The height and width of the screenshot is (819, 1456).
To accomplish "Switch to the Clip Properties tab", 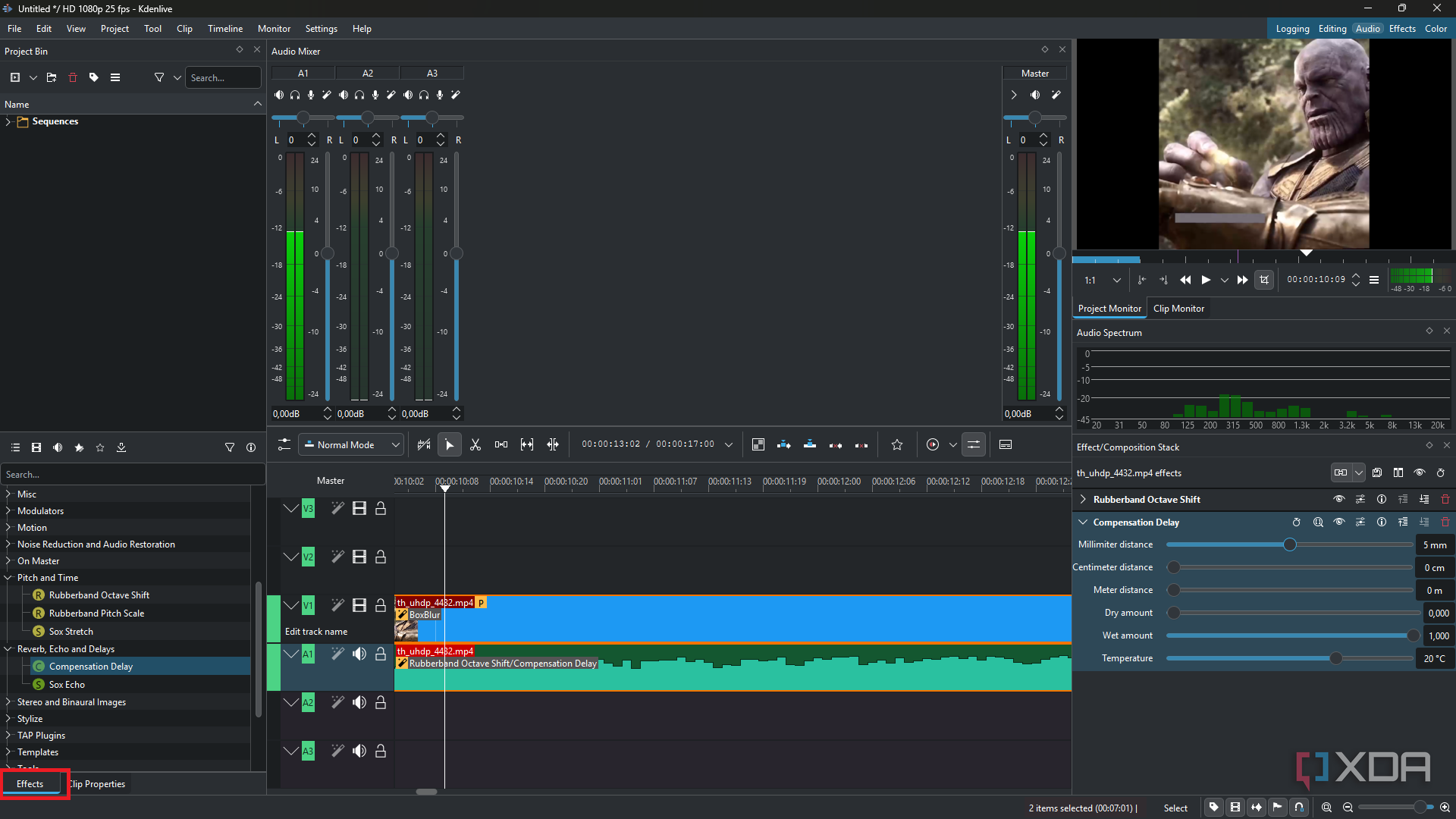I will 97,784.
